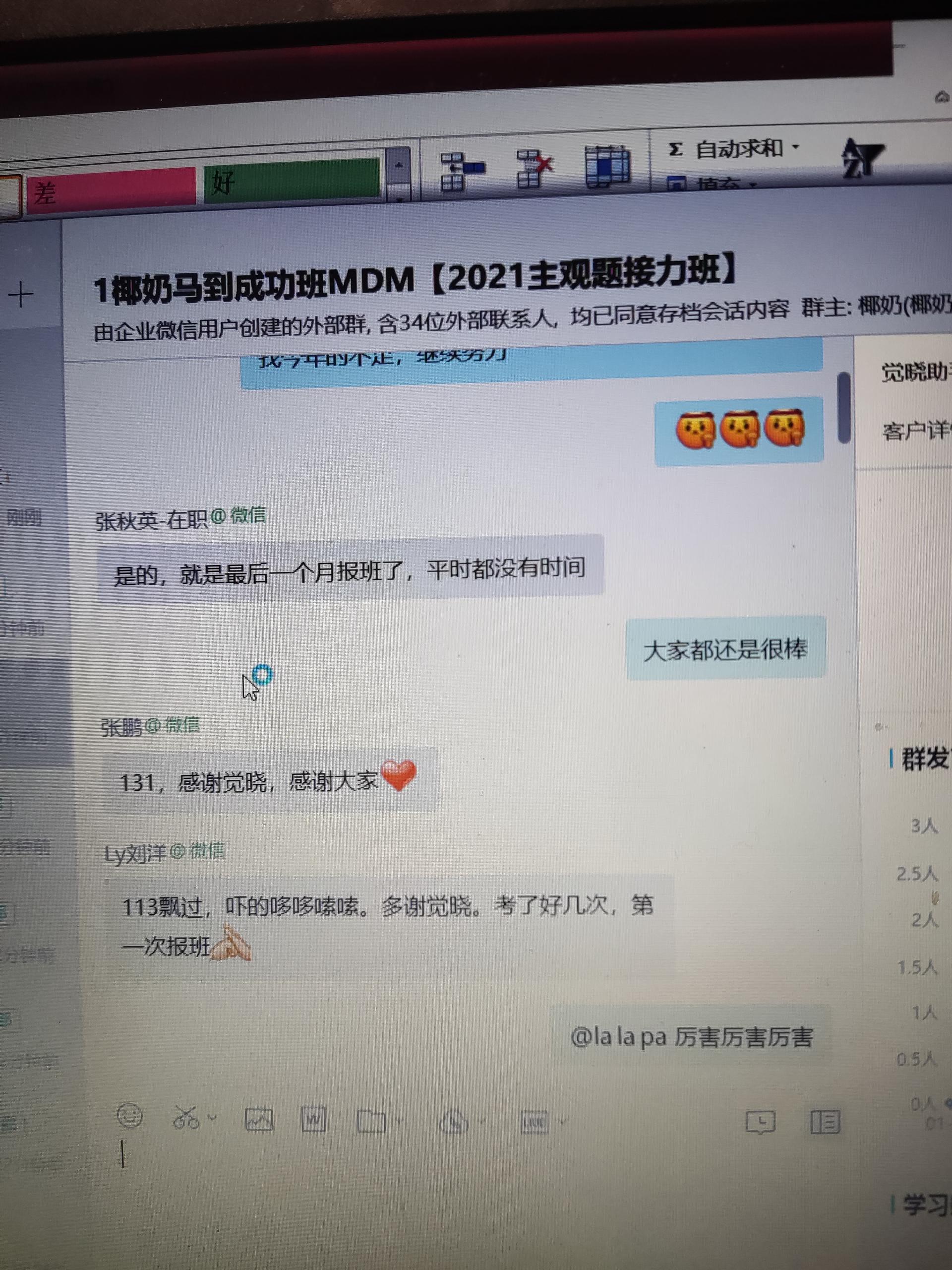The image size is (952, 1270).
Task: Click the 群发 section heading
Action: coord(926,759)
